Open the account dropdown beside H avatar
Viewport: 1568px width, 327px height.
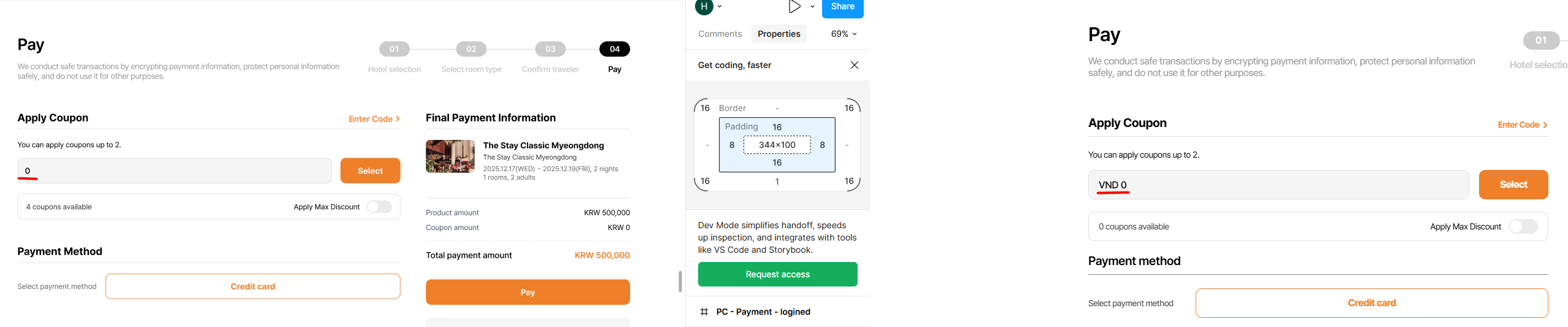(x=720, y=7)
